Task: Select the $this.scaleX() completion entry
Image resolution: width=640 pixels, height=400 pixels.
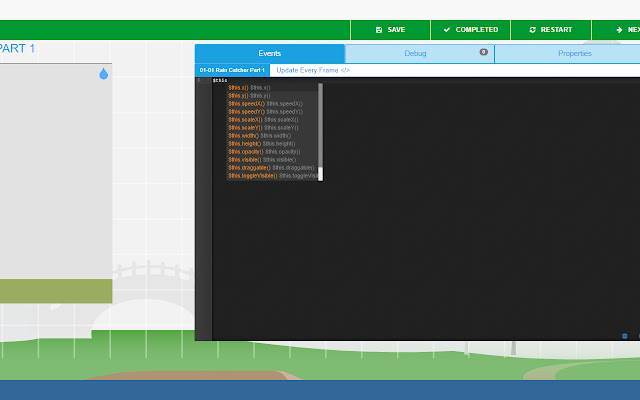Action: 272,120
